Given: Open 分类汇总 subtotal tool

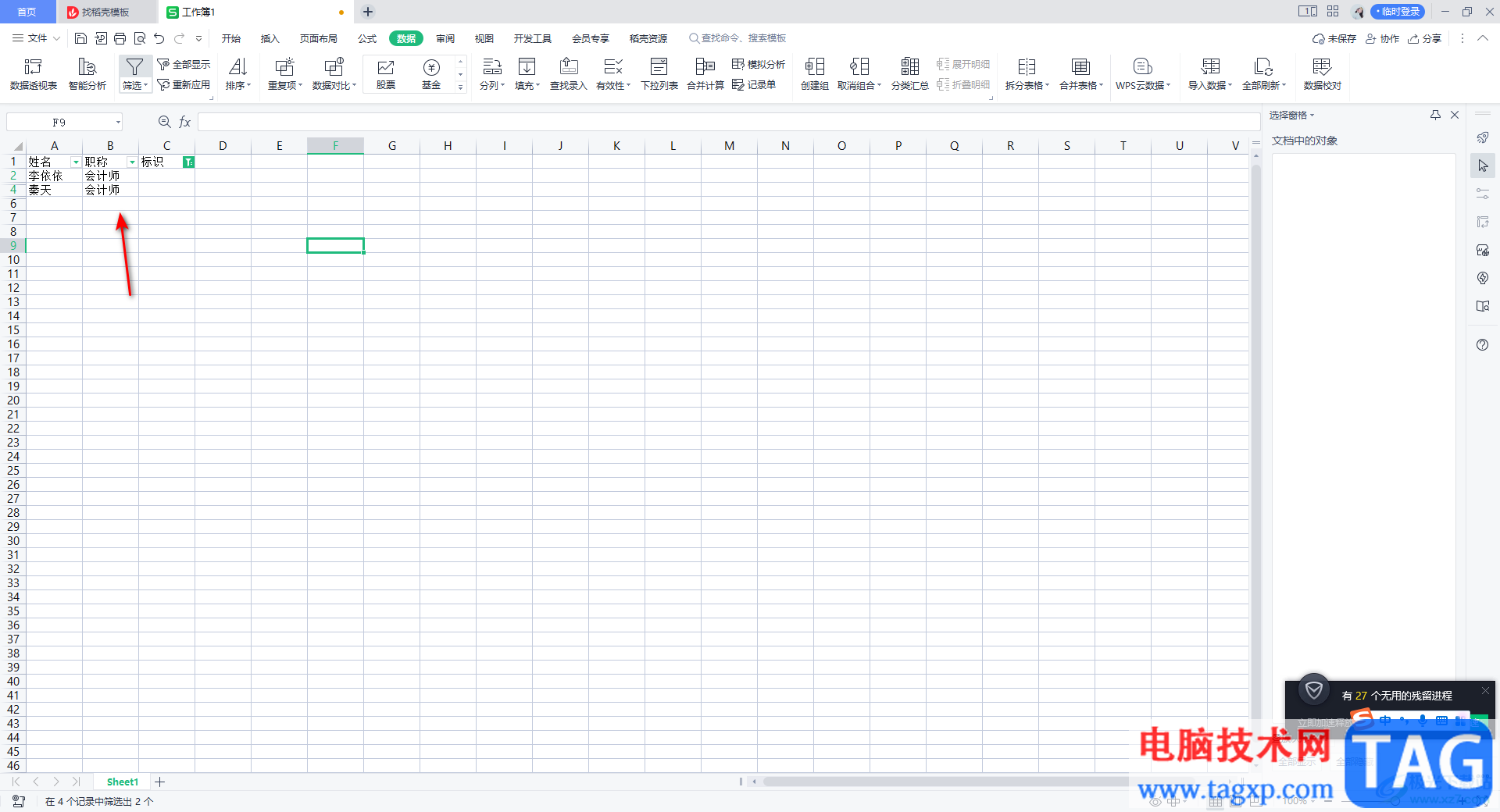Looking at the screenshot, I should pyautogui.click(x=910, y=74).
